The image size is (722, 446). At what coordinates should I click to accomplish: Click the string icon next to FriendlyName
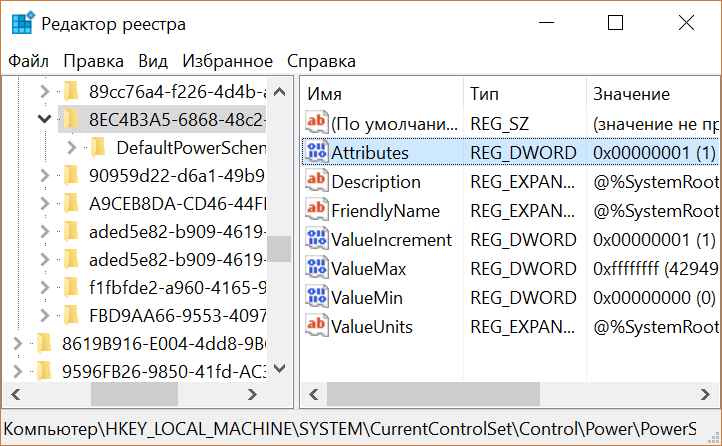tap(317, 209)
